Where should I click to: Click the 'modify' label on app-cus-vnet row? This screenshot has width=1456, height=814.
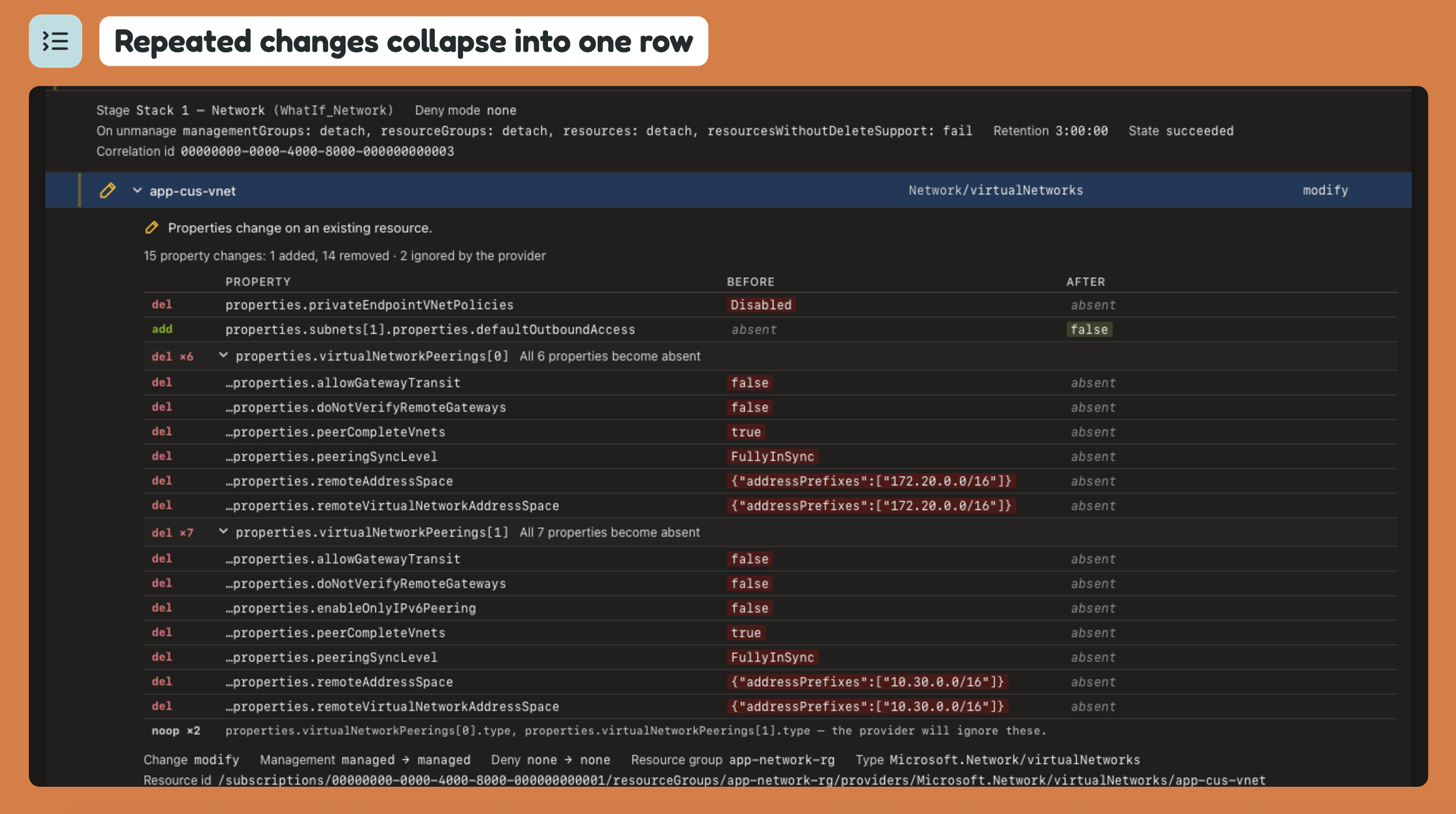1326,191
